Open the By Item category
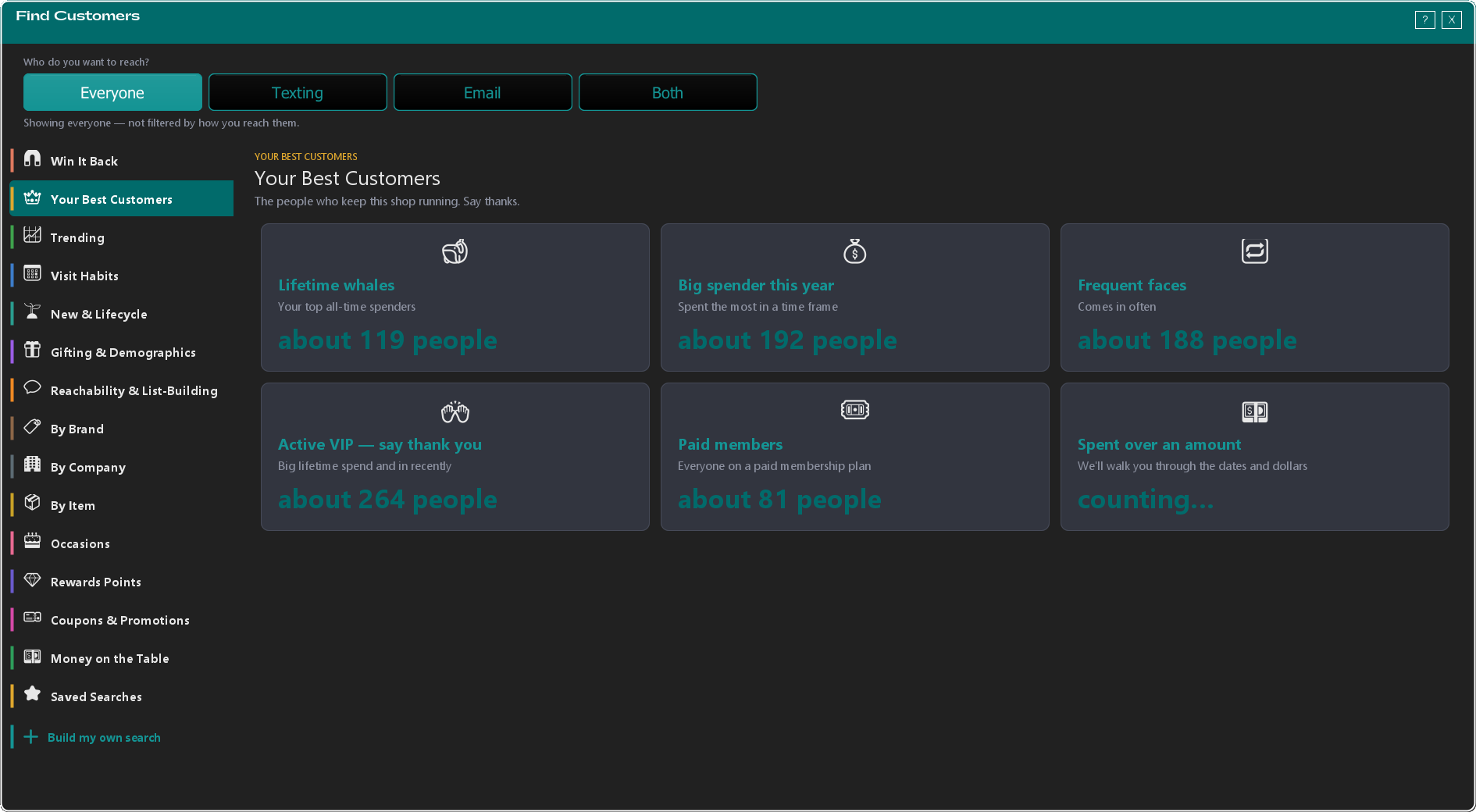1476x812 pixels. click(x=122, y=504)
